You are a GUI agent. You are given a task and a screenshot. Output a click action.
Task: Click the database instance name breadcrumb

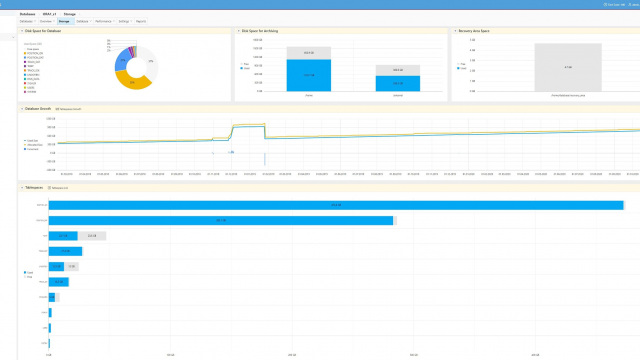tap(49, 14)
